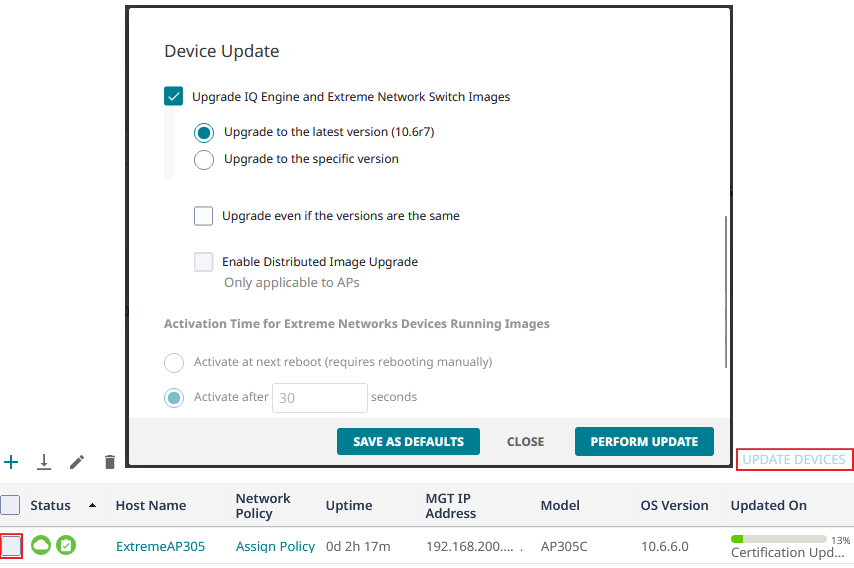Uncheck Upgrade IQ Engine and Switch Images
This screenshot has height=568, width=854.
click(174, 96)
